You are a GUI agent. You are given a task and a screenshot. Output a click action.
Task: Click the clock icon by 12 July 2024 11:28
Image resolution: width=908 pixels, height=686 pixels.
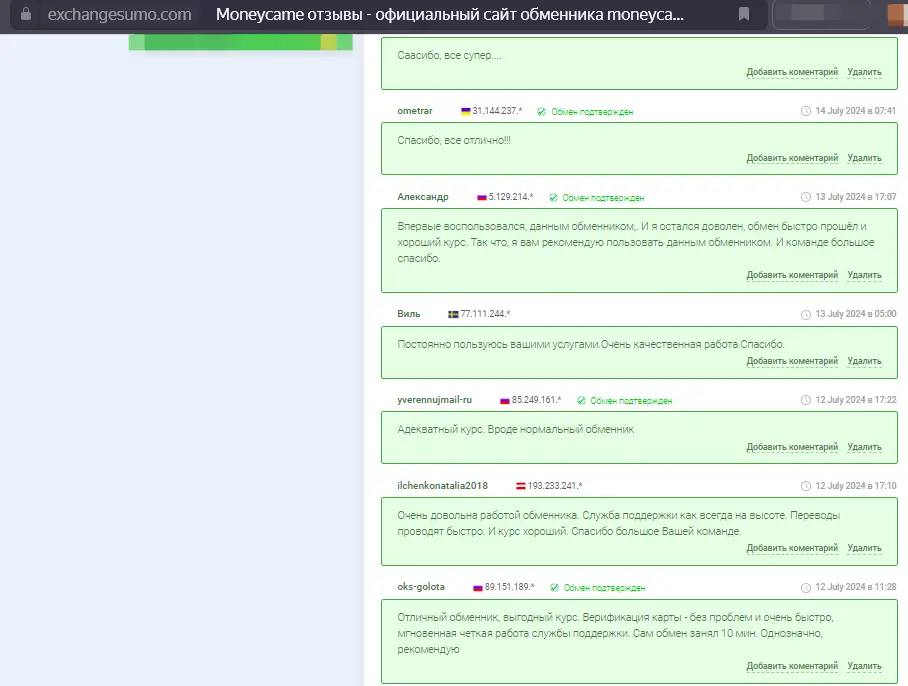(806, 587)
